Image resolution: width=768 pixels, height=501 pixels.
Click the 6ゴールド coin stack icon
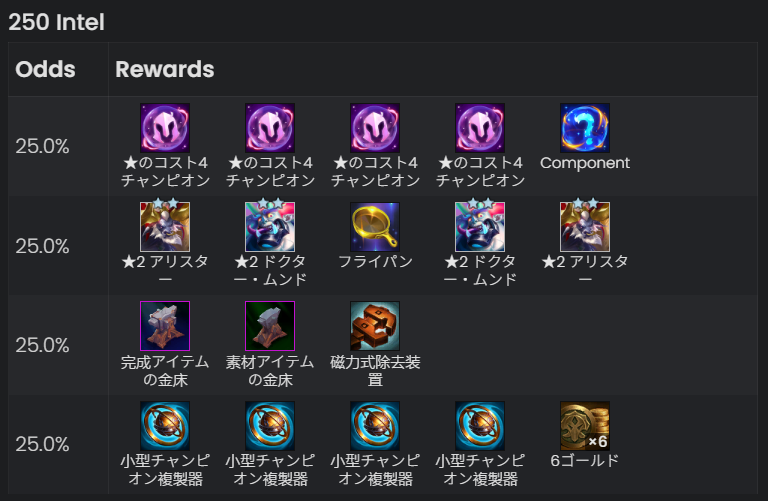tap(585, 426)
